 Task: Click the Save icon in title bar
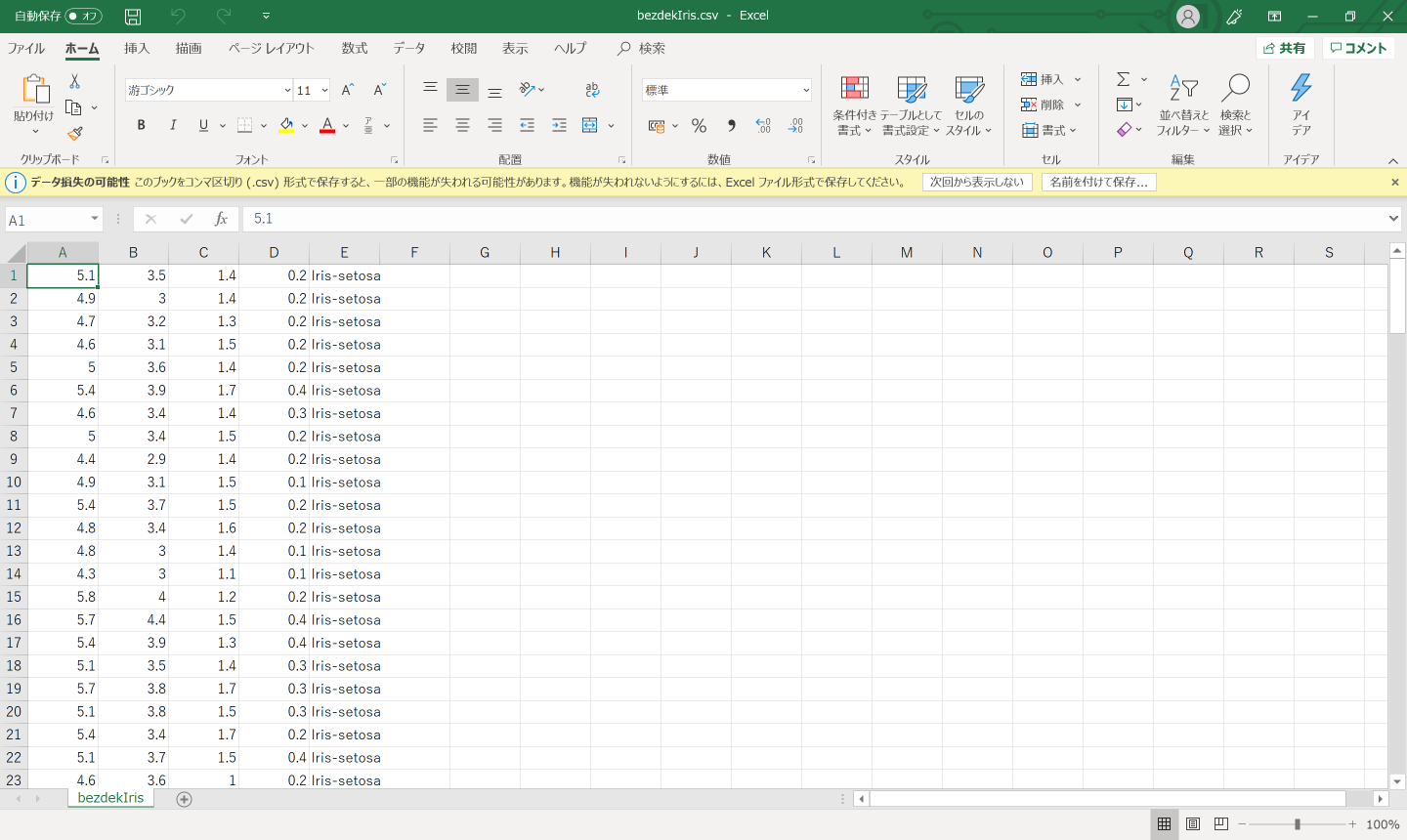click(133, 16)
